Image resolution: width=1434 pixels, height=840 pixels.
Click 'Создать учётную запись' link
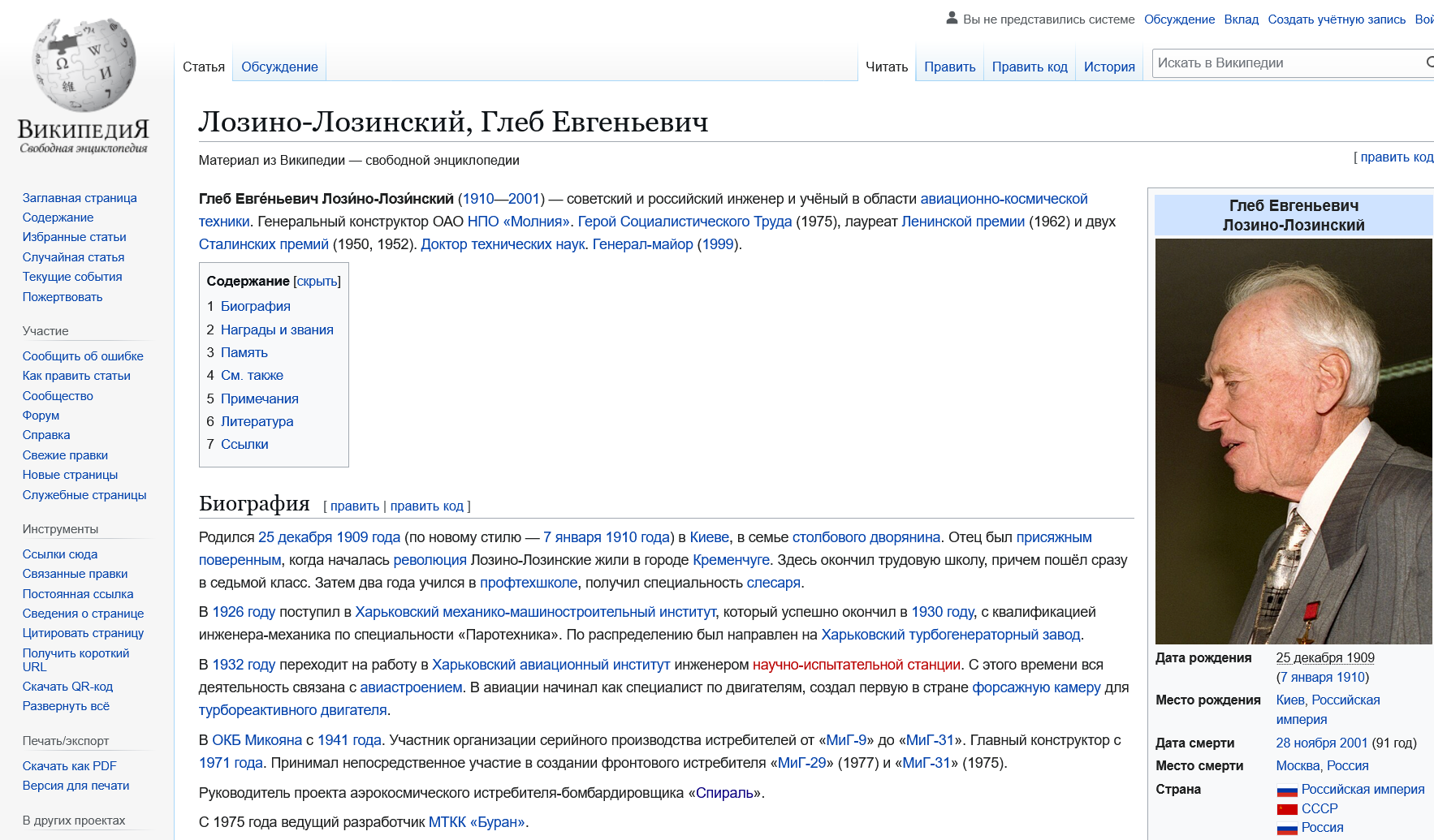(1337, 19)
